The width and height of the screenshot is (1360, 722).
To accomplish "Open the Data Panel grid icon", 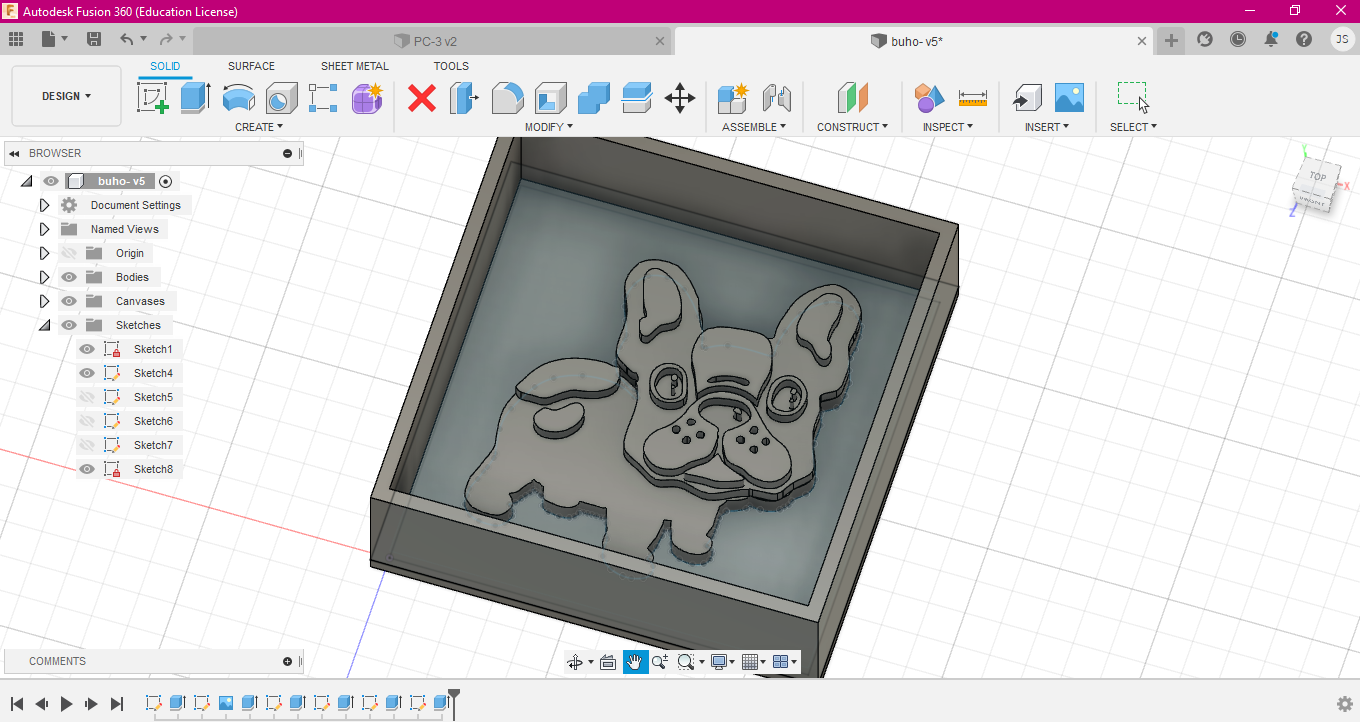I will [16, 39].
